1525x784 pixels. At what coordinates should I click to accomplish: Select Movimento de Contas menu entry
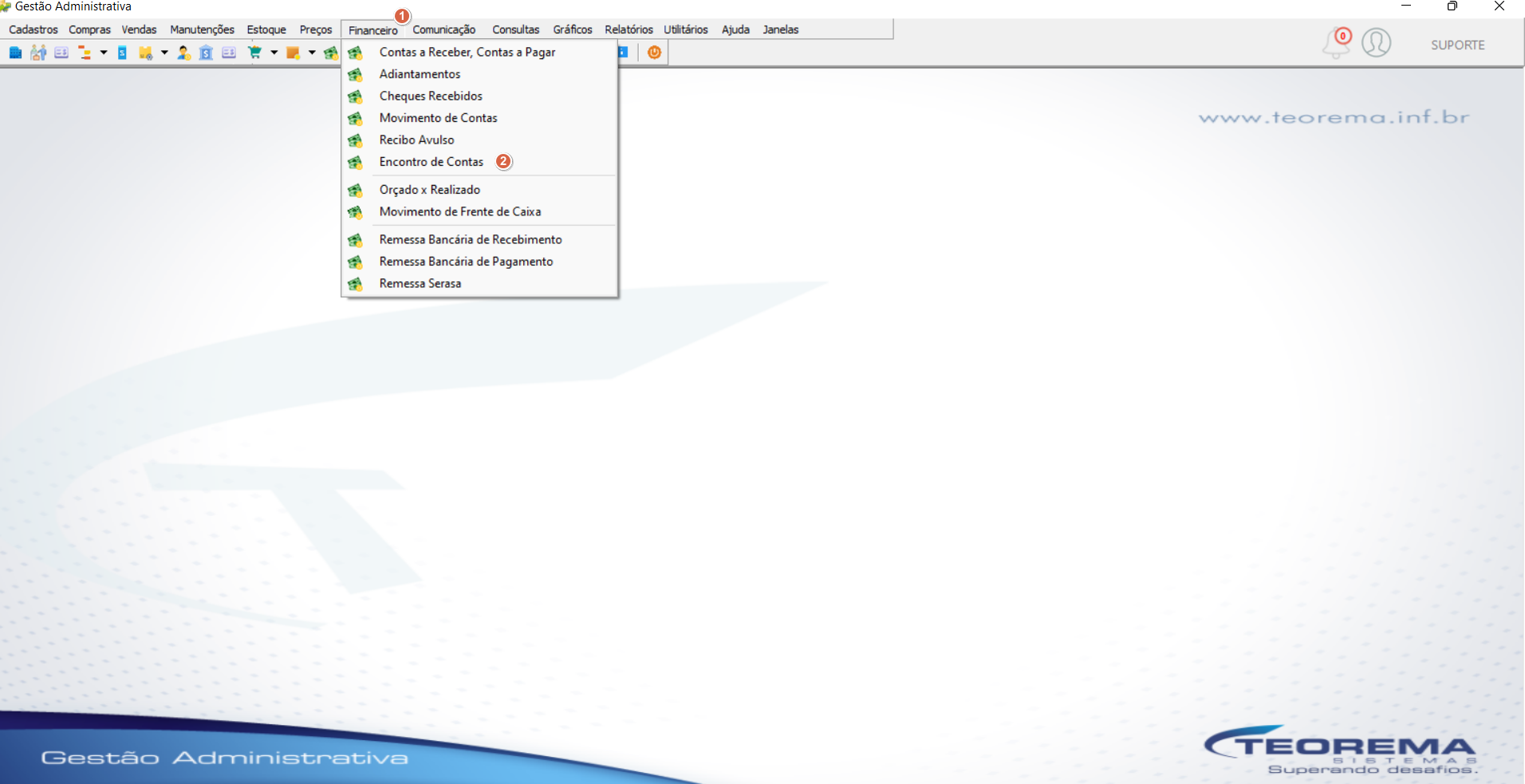(479, 118)
